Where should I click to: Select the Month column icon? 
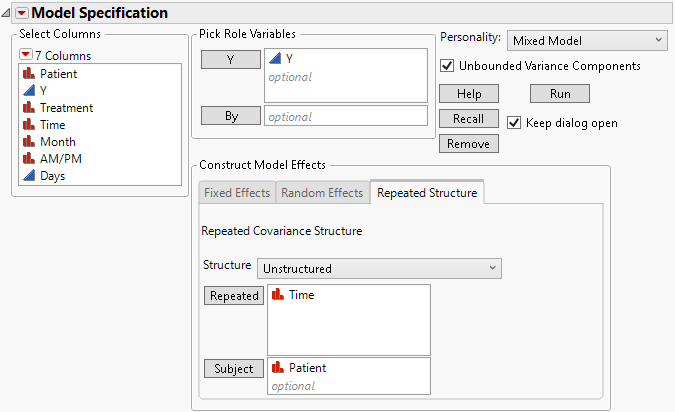(x=29, y=142)
